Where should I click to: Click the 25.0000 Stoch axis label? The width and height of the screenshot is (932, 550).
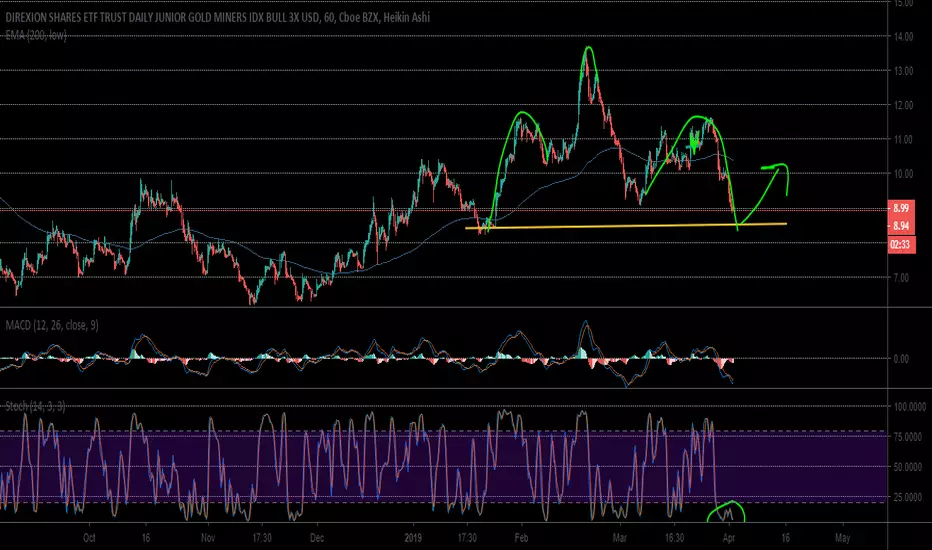[x=909, y=497]
